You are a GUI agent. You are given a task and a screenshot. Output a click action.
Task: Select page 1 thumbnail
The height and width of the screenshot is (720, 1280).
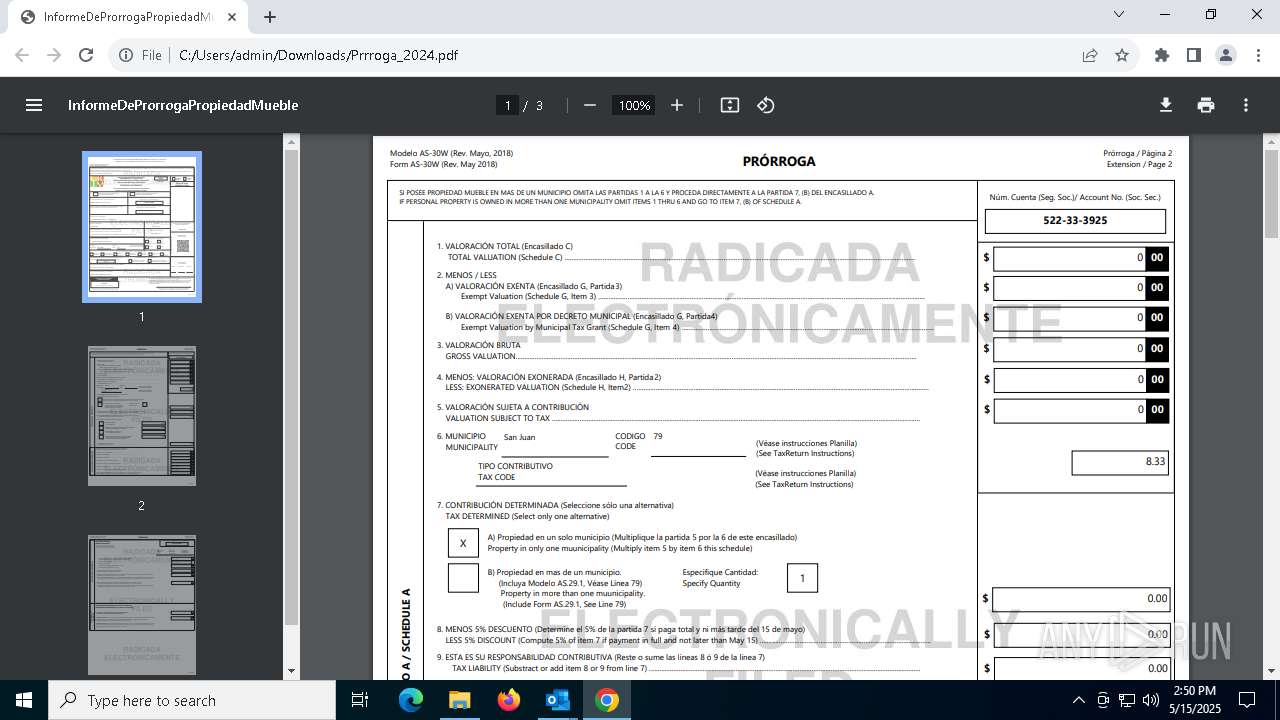click(142, 227)
